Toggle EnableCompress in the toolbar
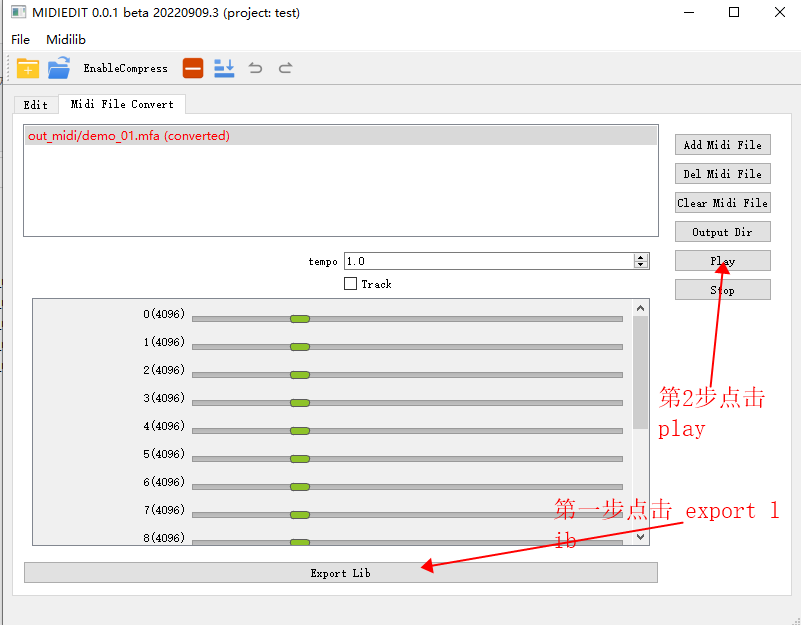The image size is (801, 625). [x=125, y=69]
